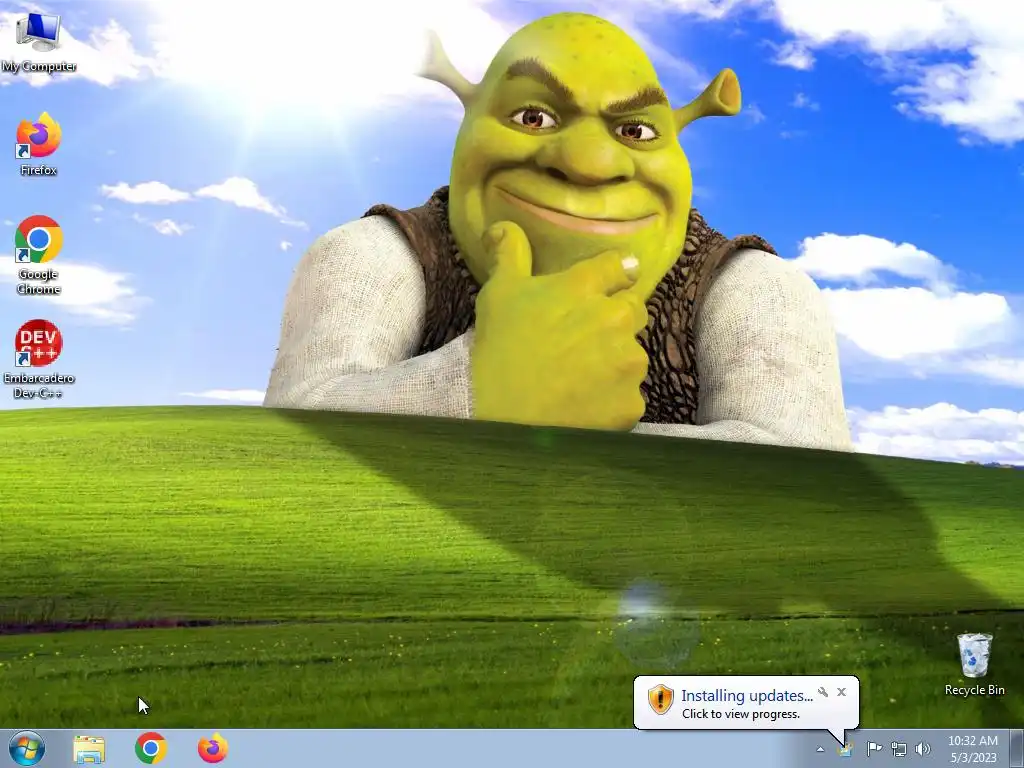Show hidden tray icons arrow
Image resolution: width=1024 pixels, height=768 pixels.
coord(820,749)
